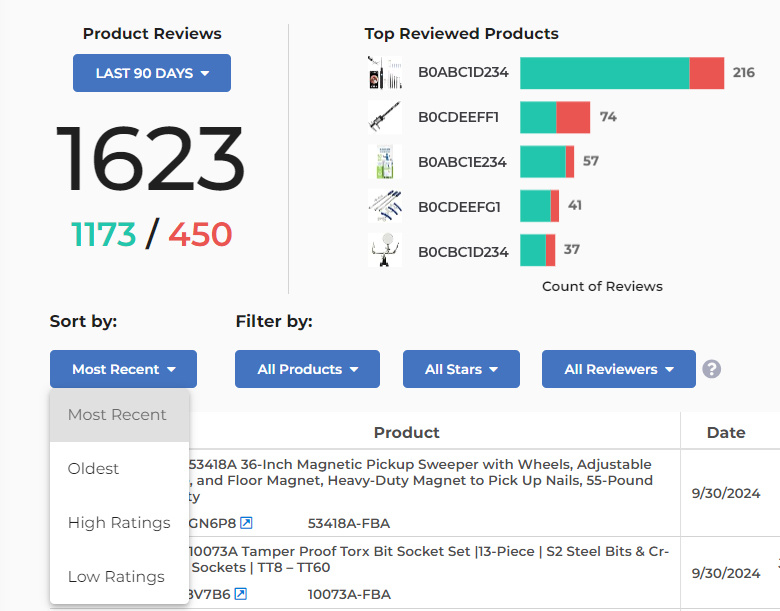Expand the All Products filter
The image size is (780, 611).
[307, 369]
